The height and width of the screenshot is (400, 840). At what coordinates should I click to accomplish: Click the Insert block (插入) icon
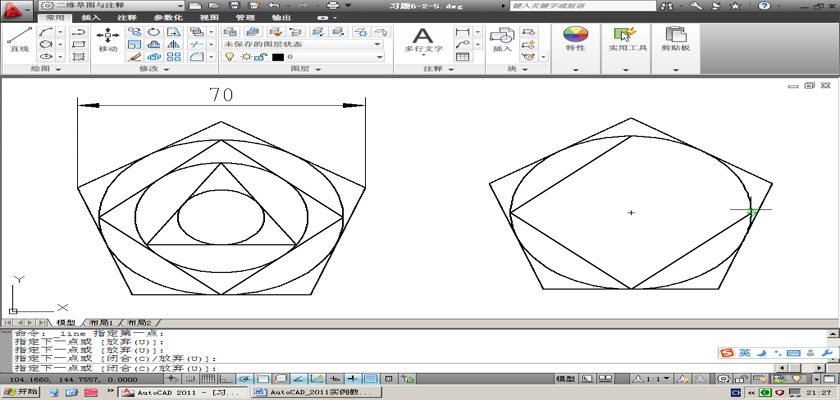click(502, 40)
